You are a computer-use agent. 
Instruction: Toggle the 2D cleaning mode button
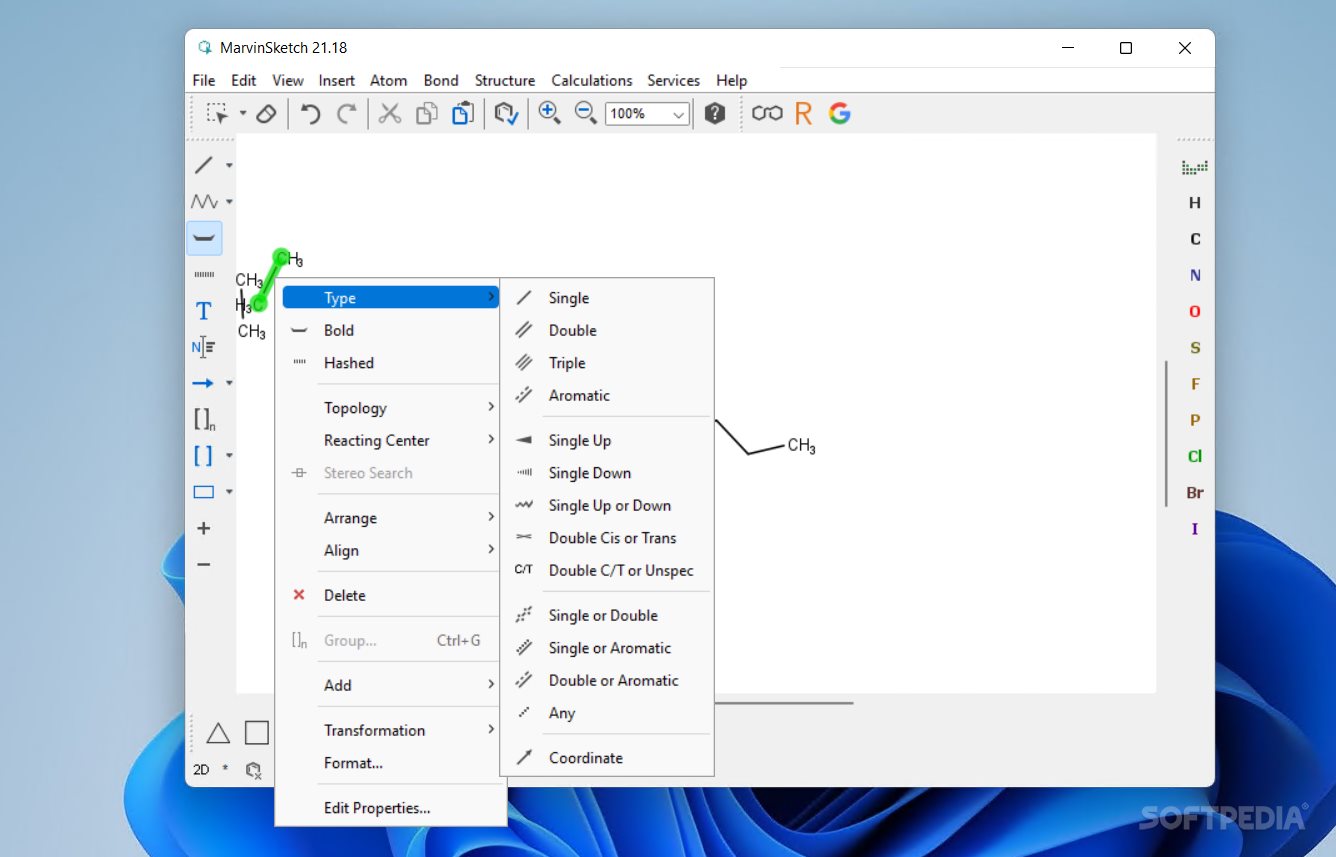tap(201, 769)
